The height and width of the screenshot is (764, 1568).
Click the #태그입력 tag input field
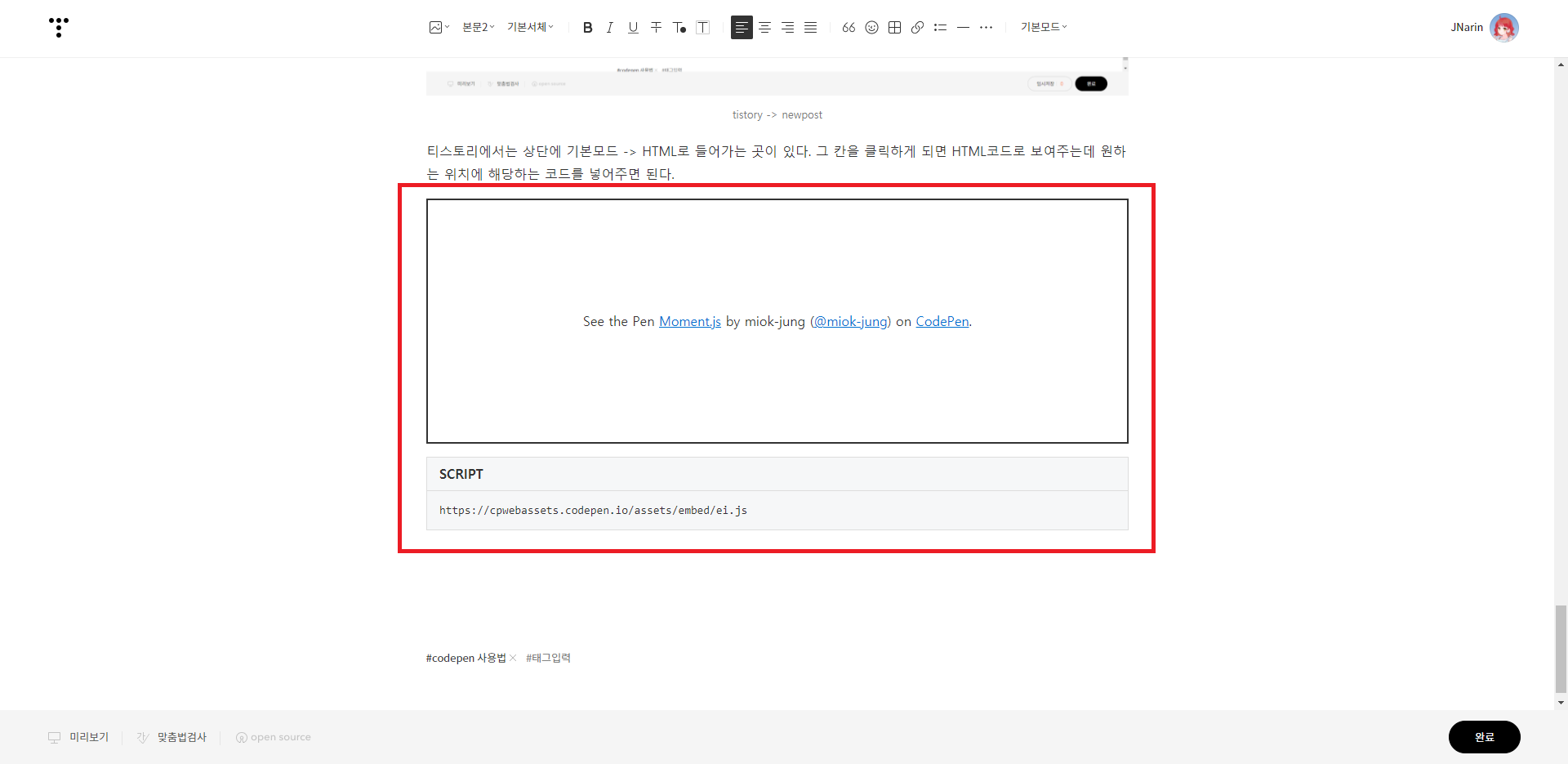point(548,658)
